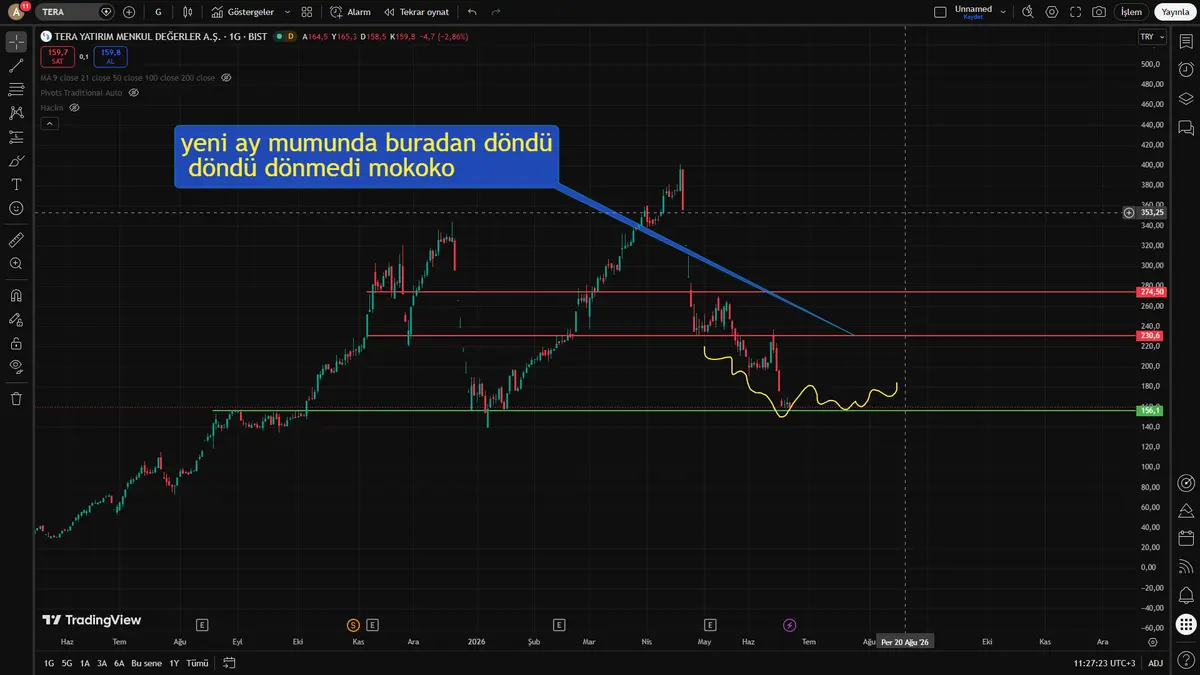Change the G time interval
The image size is (1200, 675).
pyautogui.click(x=158, y=12)
